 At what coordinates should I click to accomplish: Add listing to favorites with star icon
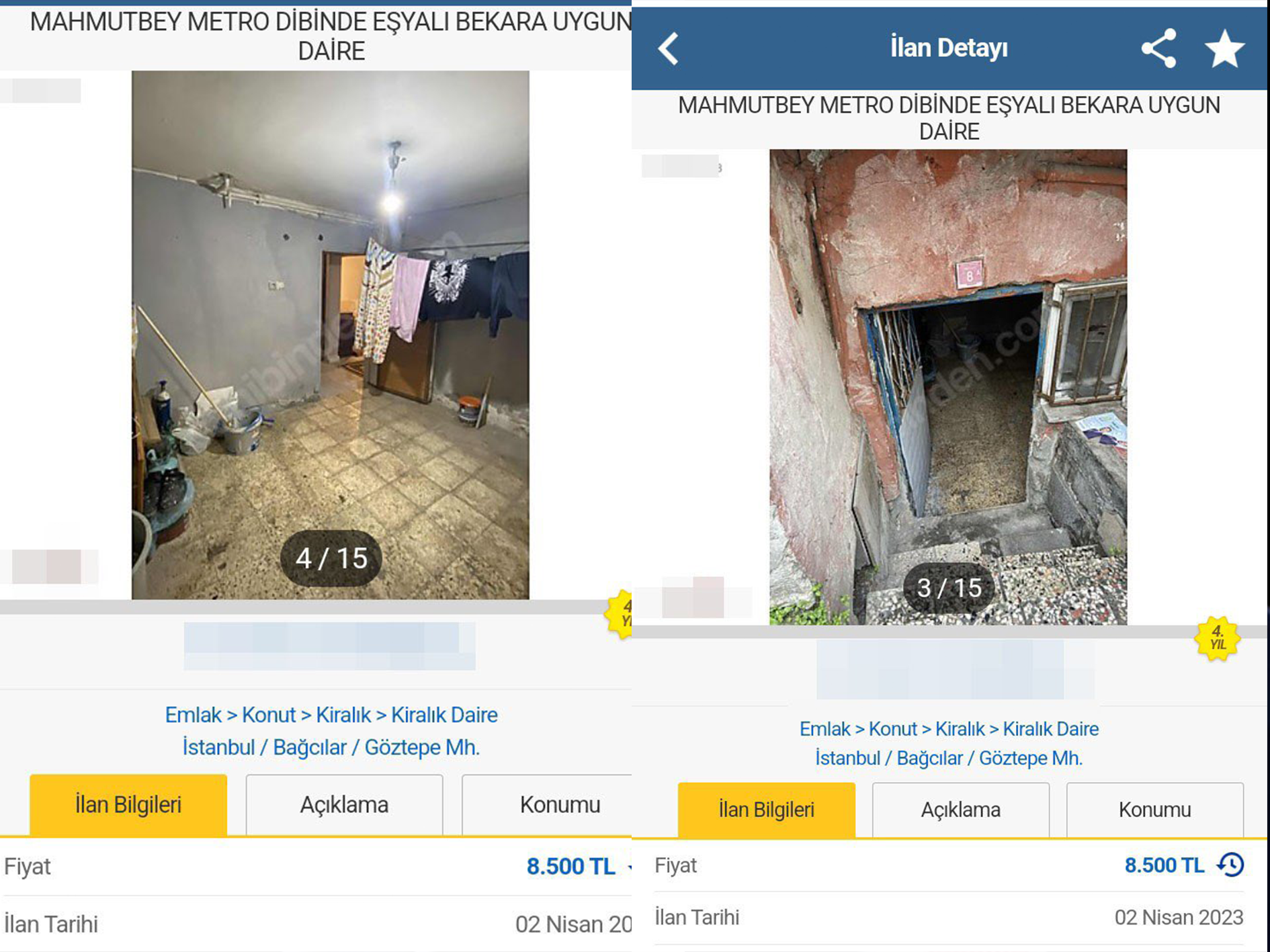click(x=1224, y=48)
